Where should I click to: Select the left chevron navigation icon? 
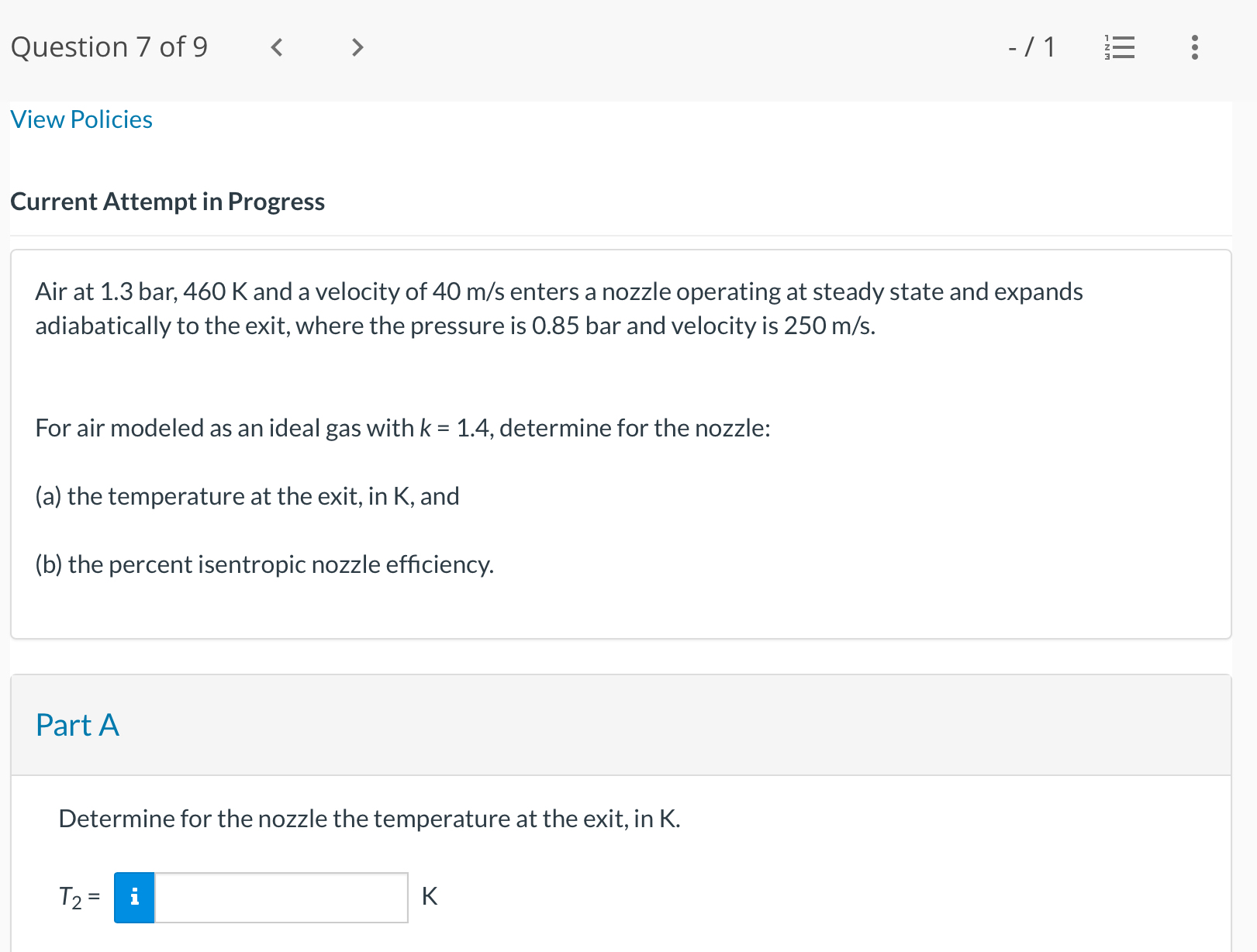pyautogui.click(x=276, y=47)
